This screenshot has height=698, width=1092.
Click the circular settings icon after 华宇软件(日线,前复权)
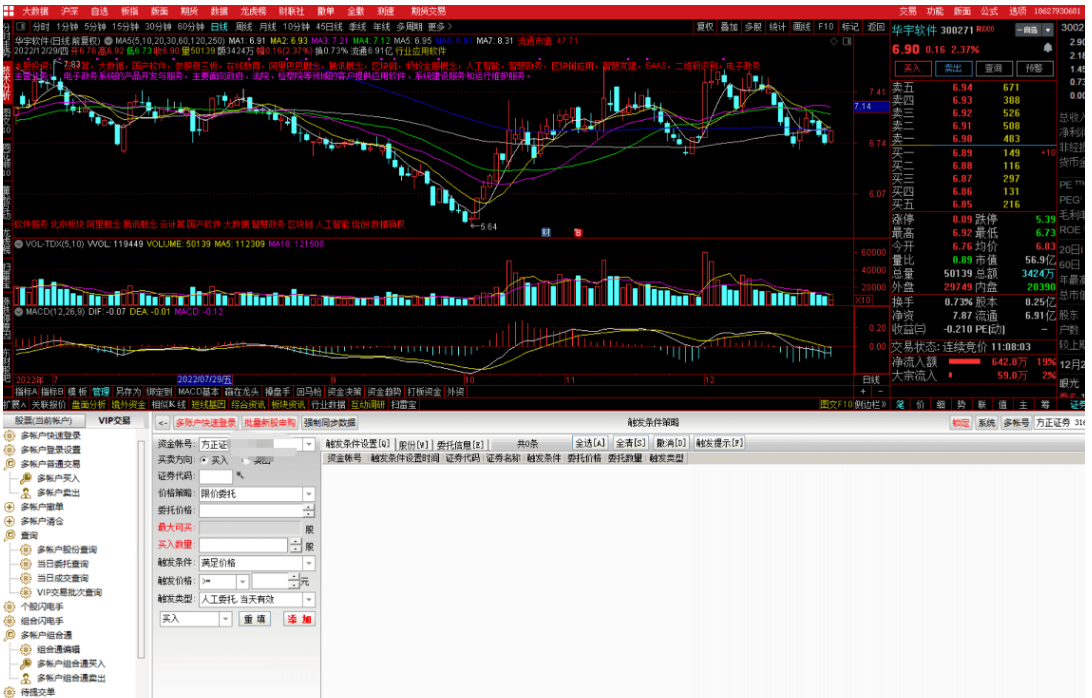109,41
